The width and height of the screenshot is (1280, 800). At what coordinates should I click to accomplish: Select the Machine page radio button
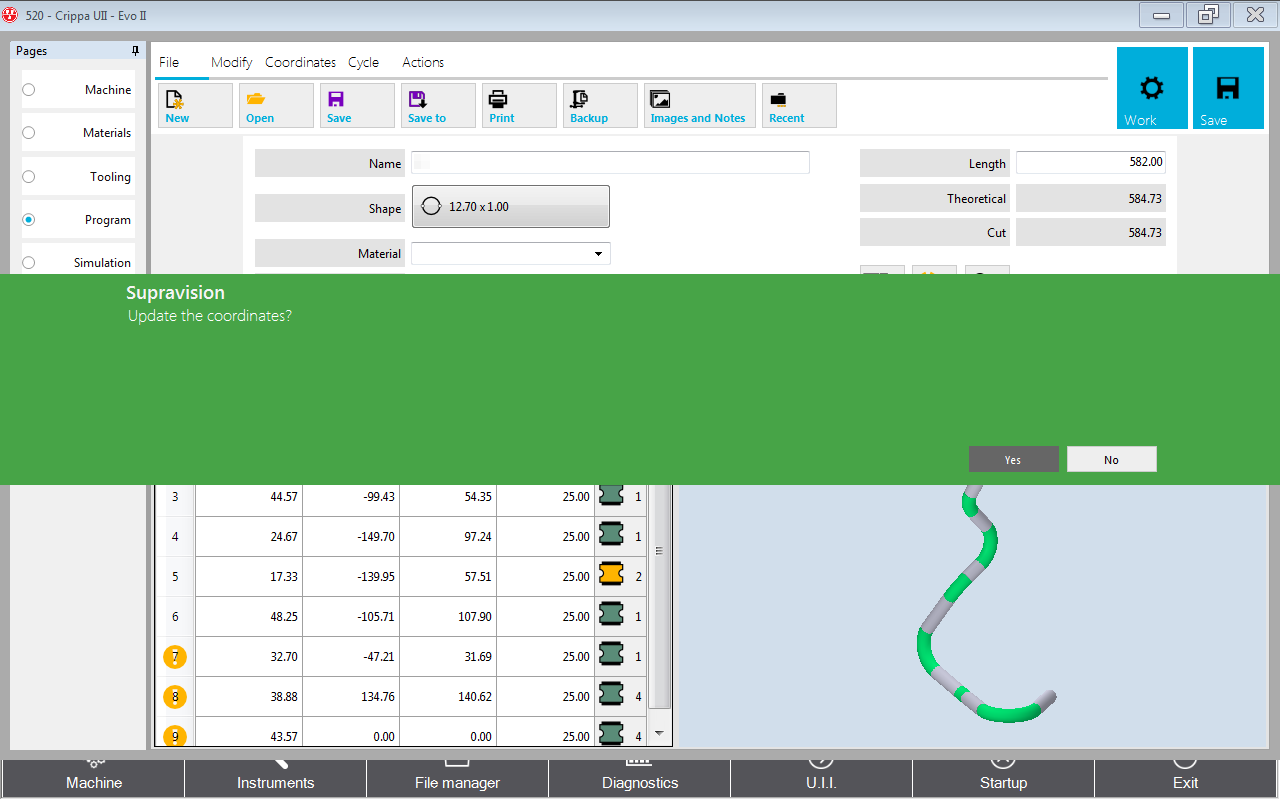tap(29, 90)
